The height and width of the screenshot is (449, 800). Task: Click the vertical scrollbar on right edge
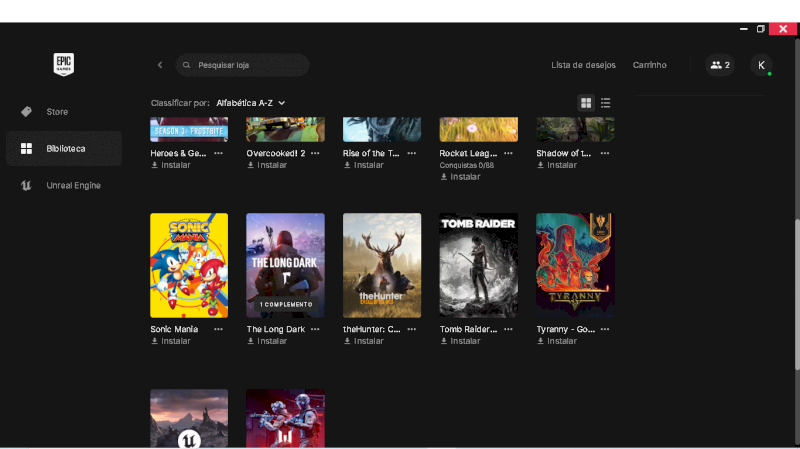795,300
